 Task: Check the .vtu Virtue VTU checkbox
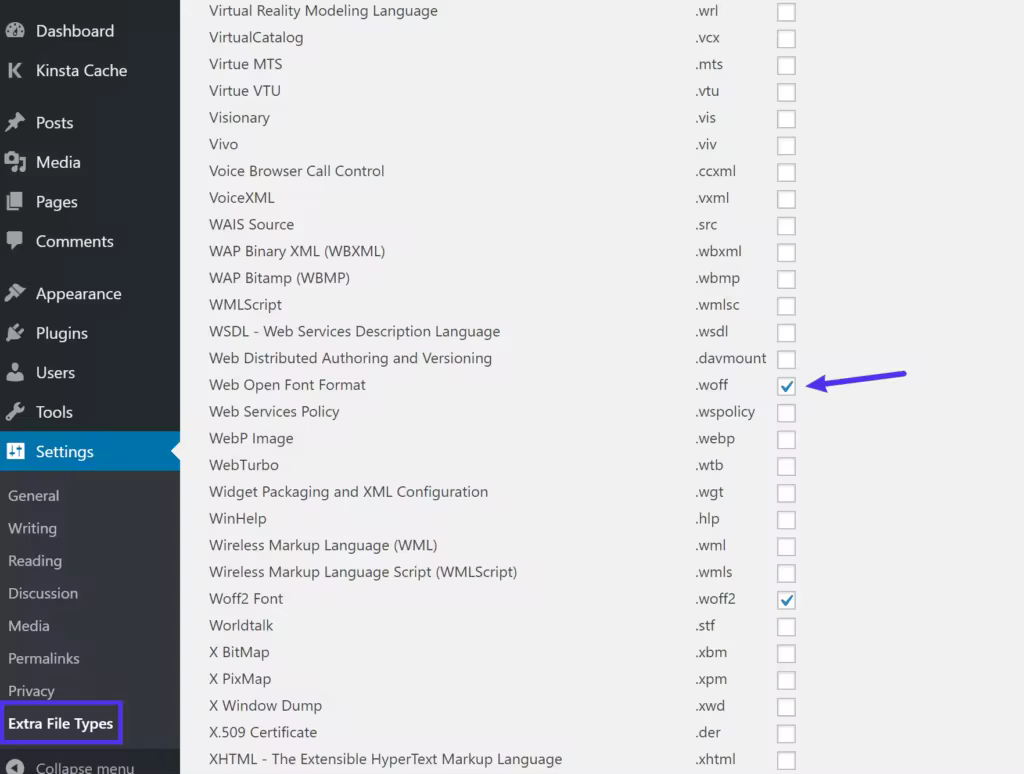[x=786, y=92]
